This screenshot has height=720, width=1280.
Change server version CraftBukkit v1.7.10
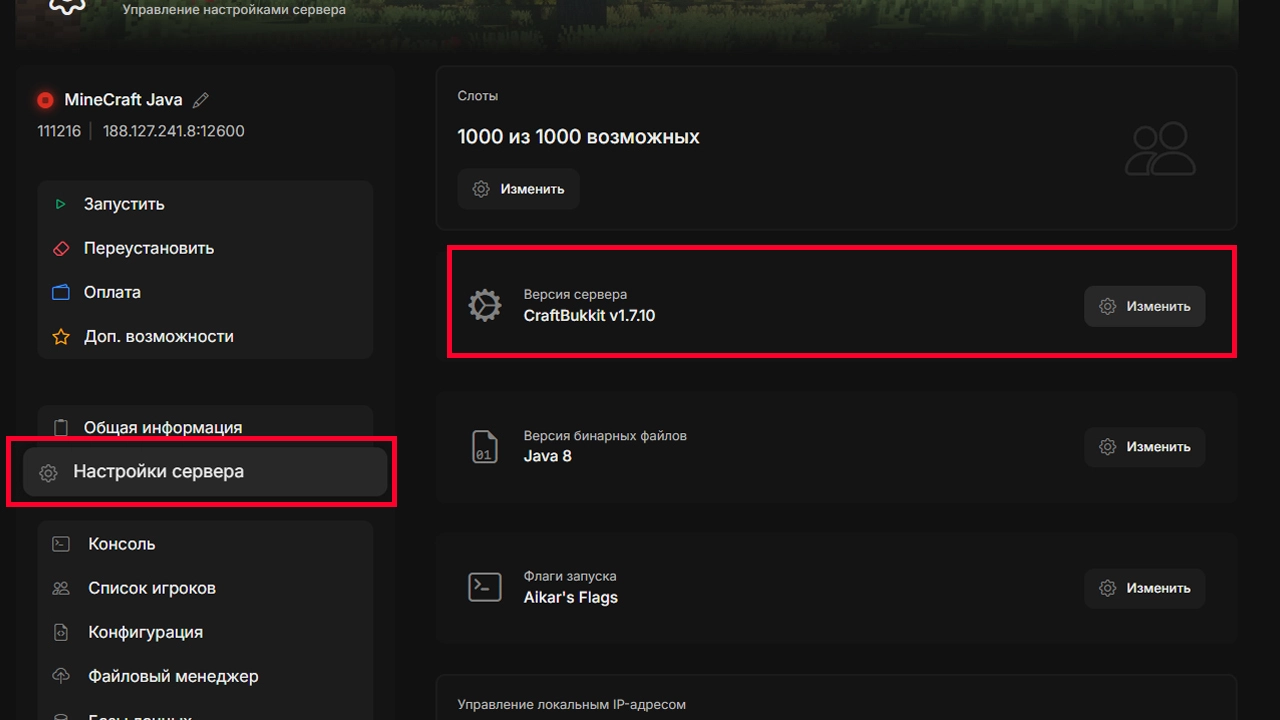point(1144,307)
